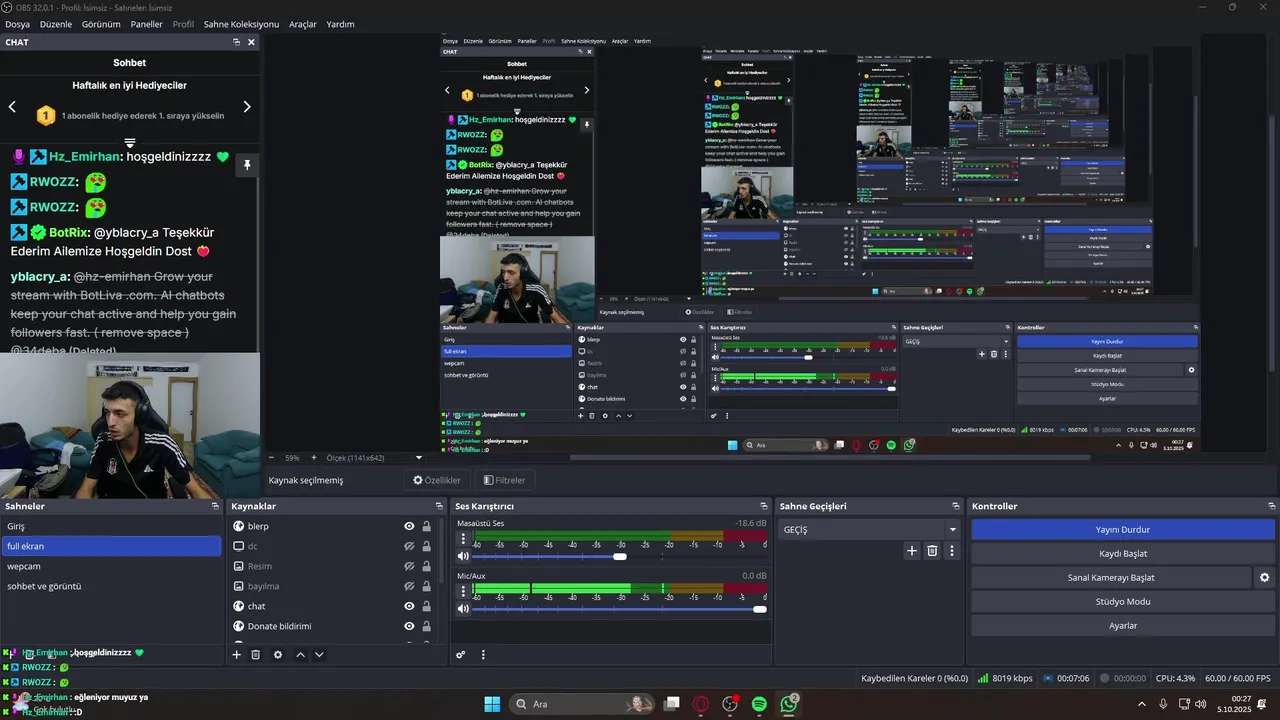Image resolution: width=1280 pixels, height=720 pixels.
Task: Show the bayılma source using its eye icon
Action: pos(409,586)
